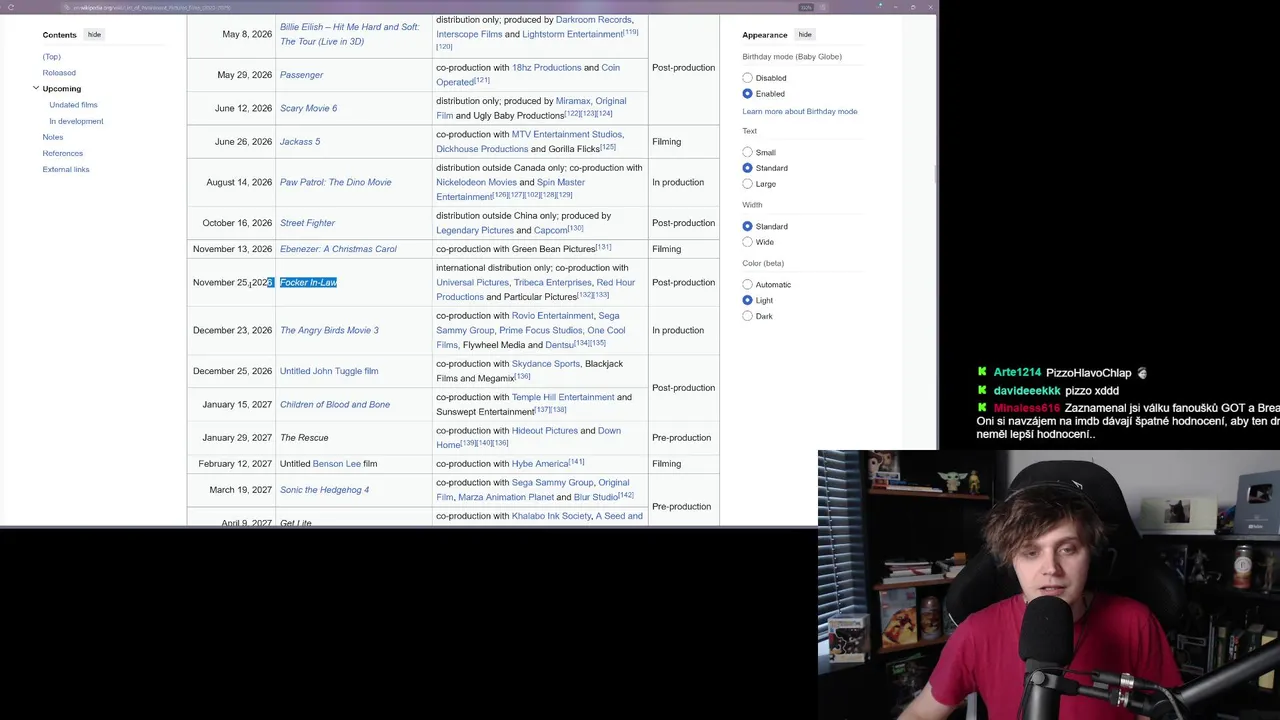The height and width of the screenshot is (720, 1280).
Task: Open the Billie Eilish Hit Me Hard and Soft film link
Action: 349,34
